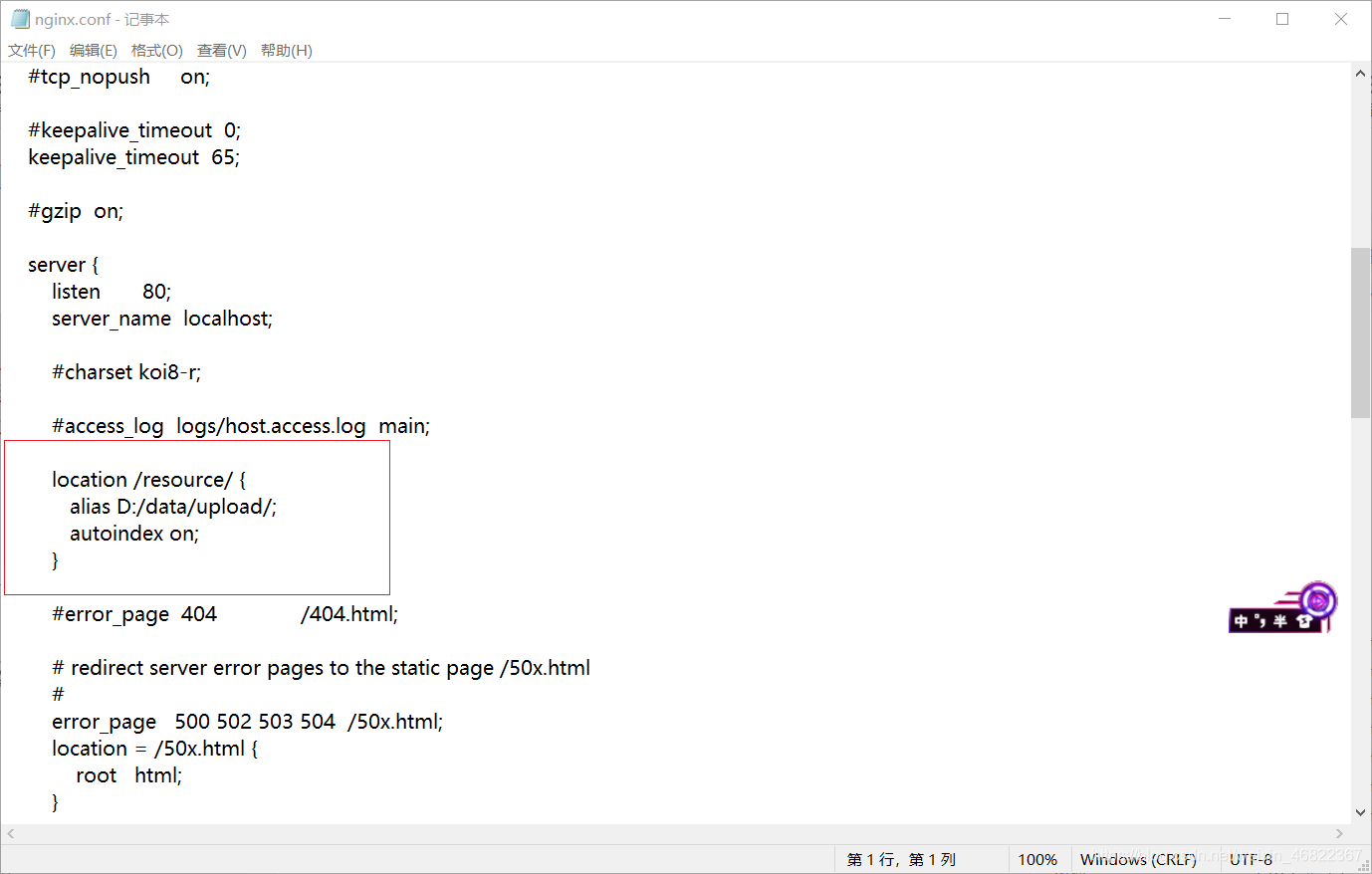Click the vertical scrollbar down arrow
The width and height of the screenshot is (1372, 874).
point(1361,813)
